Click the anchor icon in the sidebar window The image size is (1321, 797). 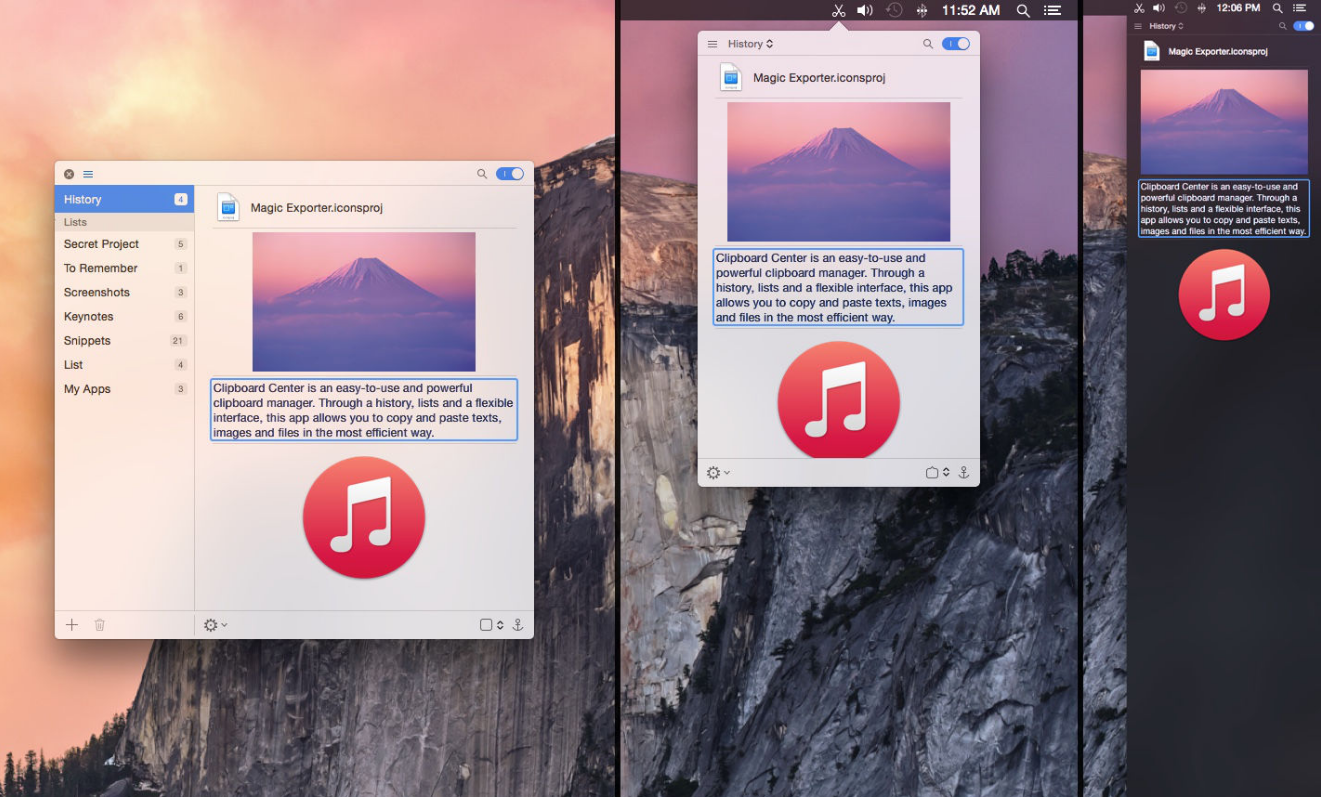(x=517, y=625)
